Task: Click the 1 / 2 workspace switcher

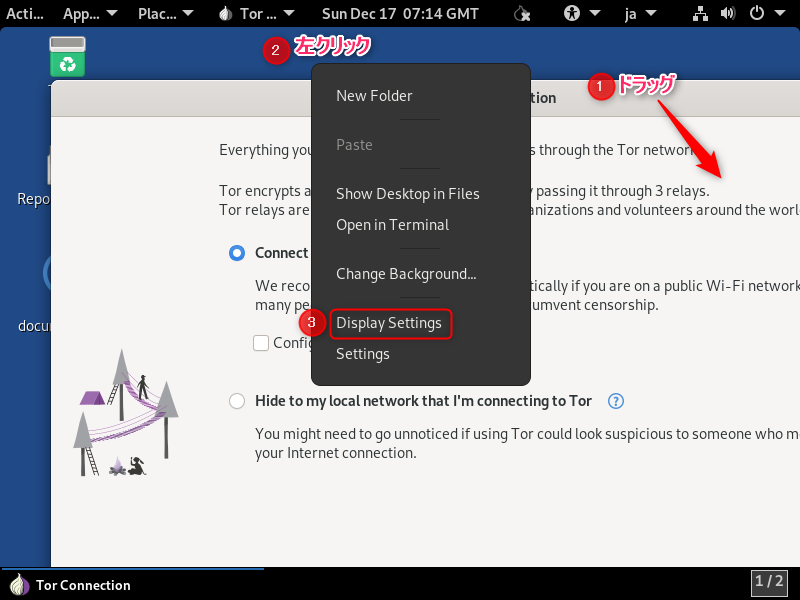Action: point(769,582)
